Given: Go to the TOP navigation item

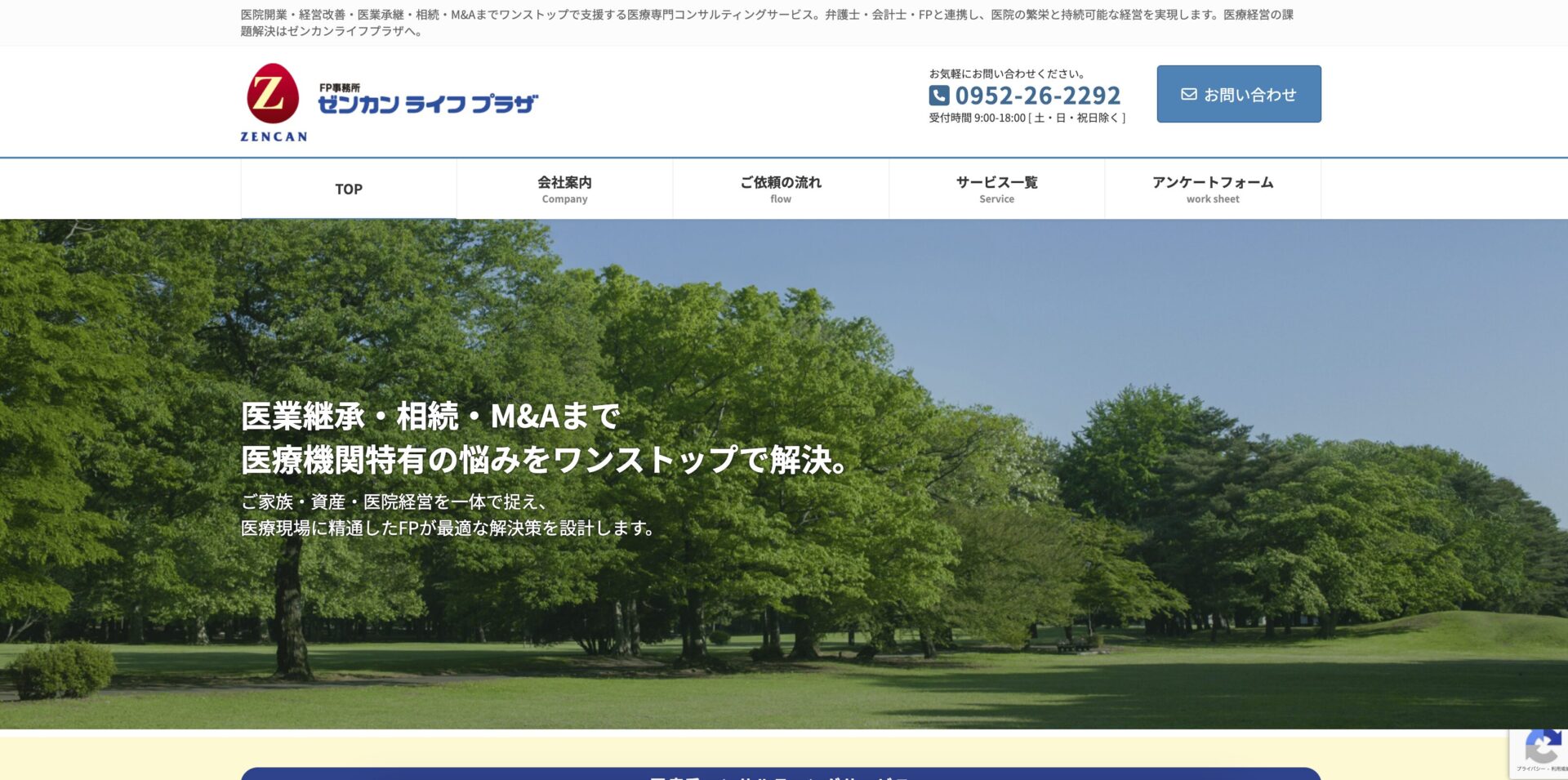Looking at the screenshot, I should pyautogui.click(x=349, y=189).
